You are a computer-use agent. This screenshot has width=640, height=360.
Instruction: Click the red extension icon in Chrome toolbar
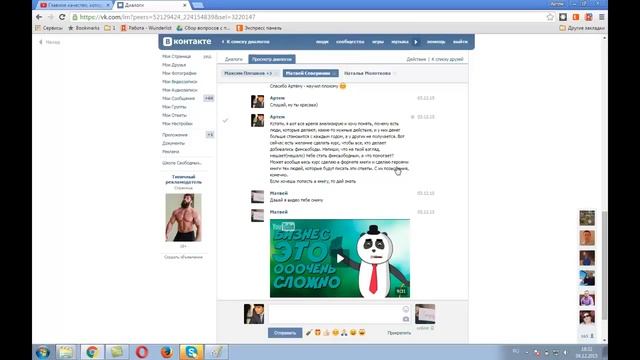[x=588, y=17]
